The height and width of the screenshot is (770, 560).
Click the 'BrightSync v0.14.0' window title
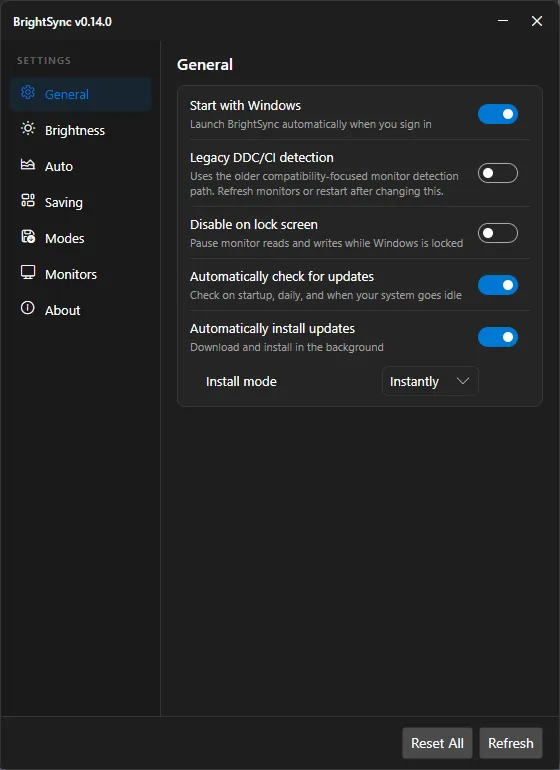coord(62,22)
